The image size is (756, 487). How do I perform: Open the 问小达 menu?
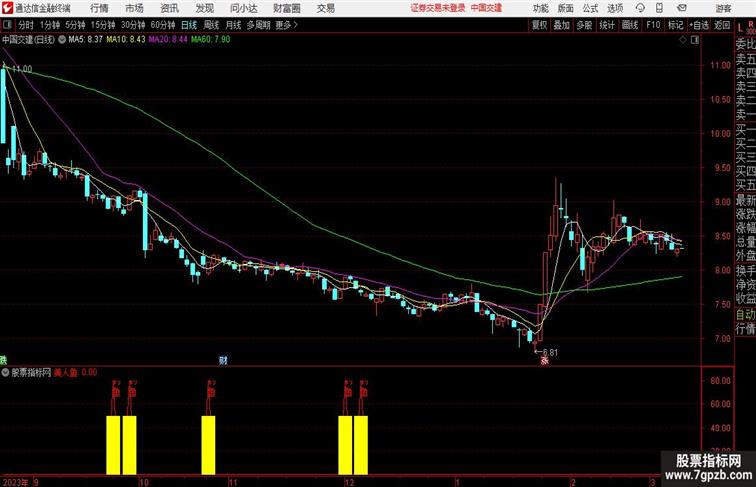tap(243, 8)
